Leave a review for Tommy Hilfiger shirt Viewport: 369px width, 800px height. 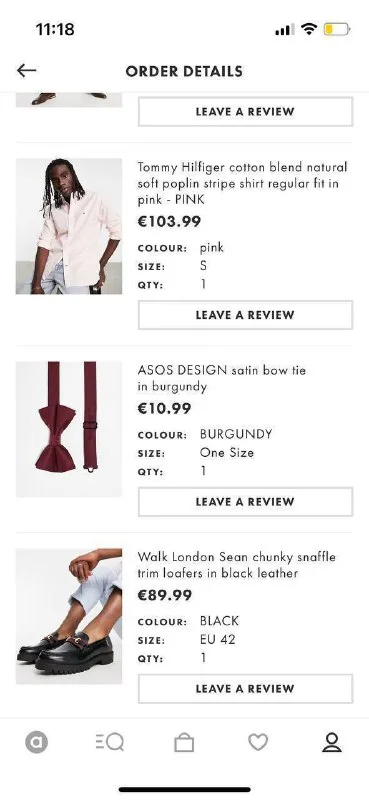[245, 315]
